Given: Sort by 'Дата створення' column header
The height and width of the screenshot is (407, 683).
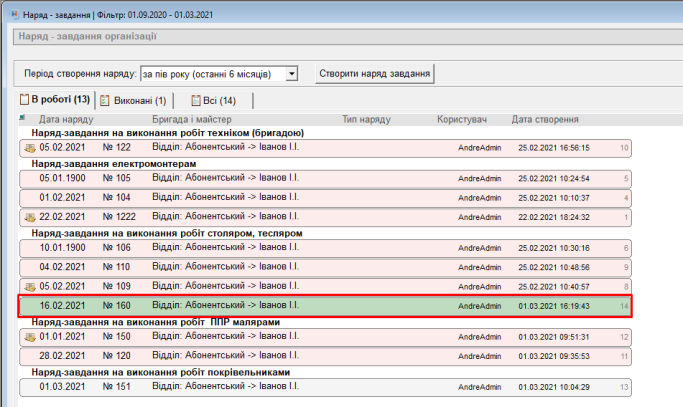Looking at the screenshot, I should coord(545,119).
